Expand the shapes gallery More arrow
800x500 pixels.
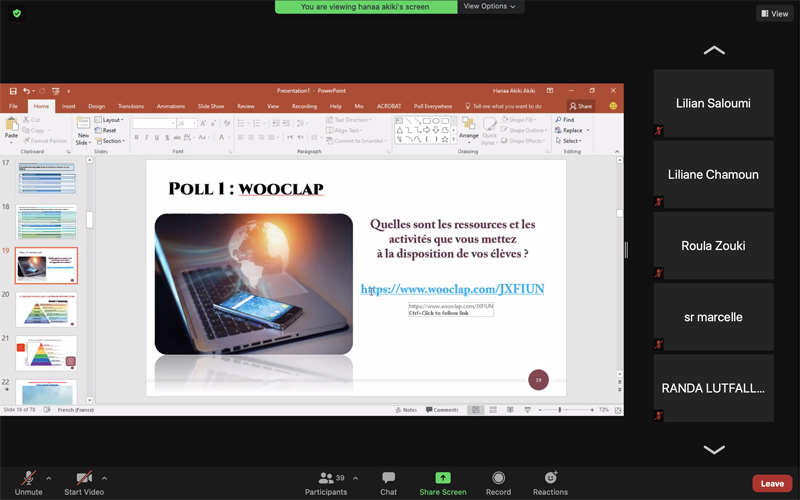(x=453, y=139)
